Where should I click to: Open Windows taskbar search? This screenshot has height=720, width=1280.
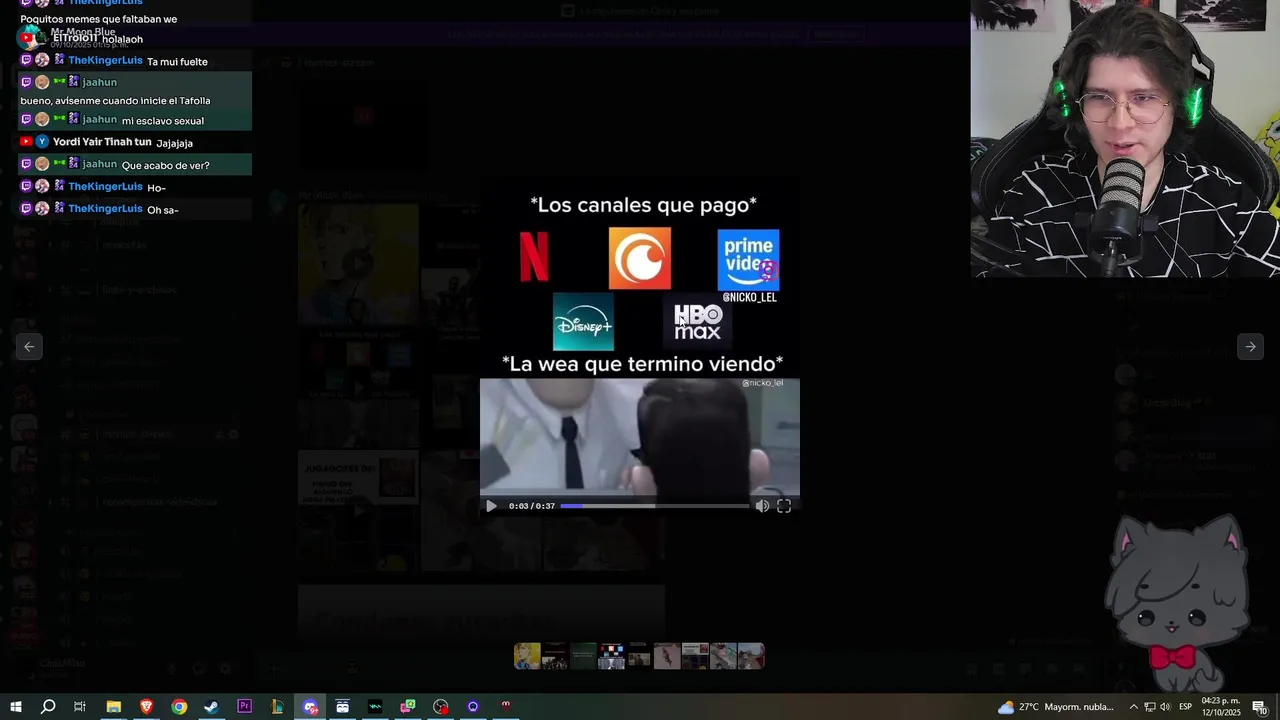(x=47, y=707)
